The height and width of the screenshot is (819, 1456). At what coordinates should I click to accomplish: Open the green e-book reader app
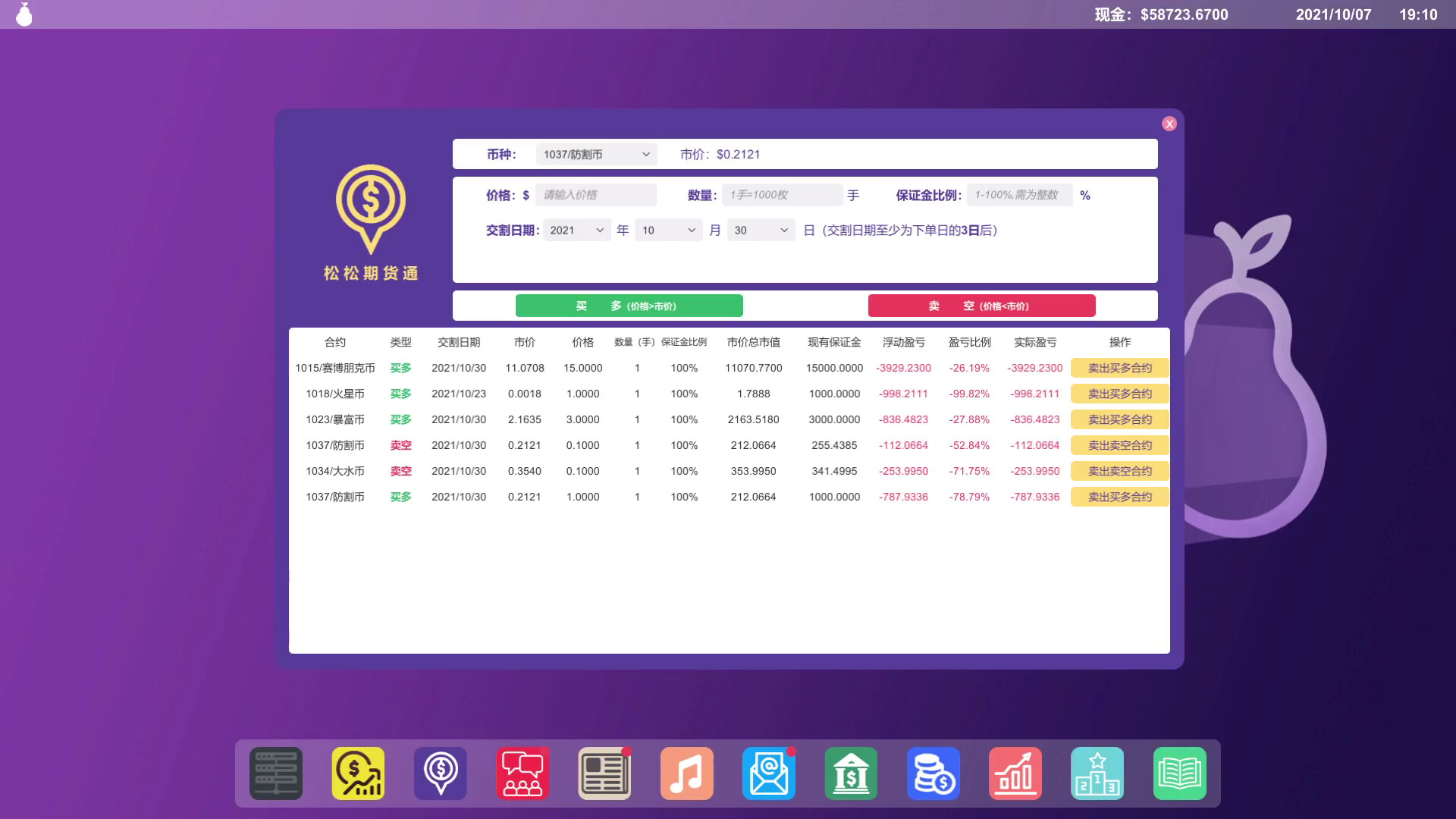pyautogui.click(x=1179, y=773)
